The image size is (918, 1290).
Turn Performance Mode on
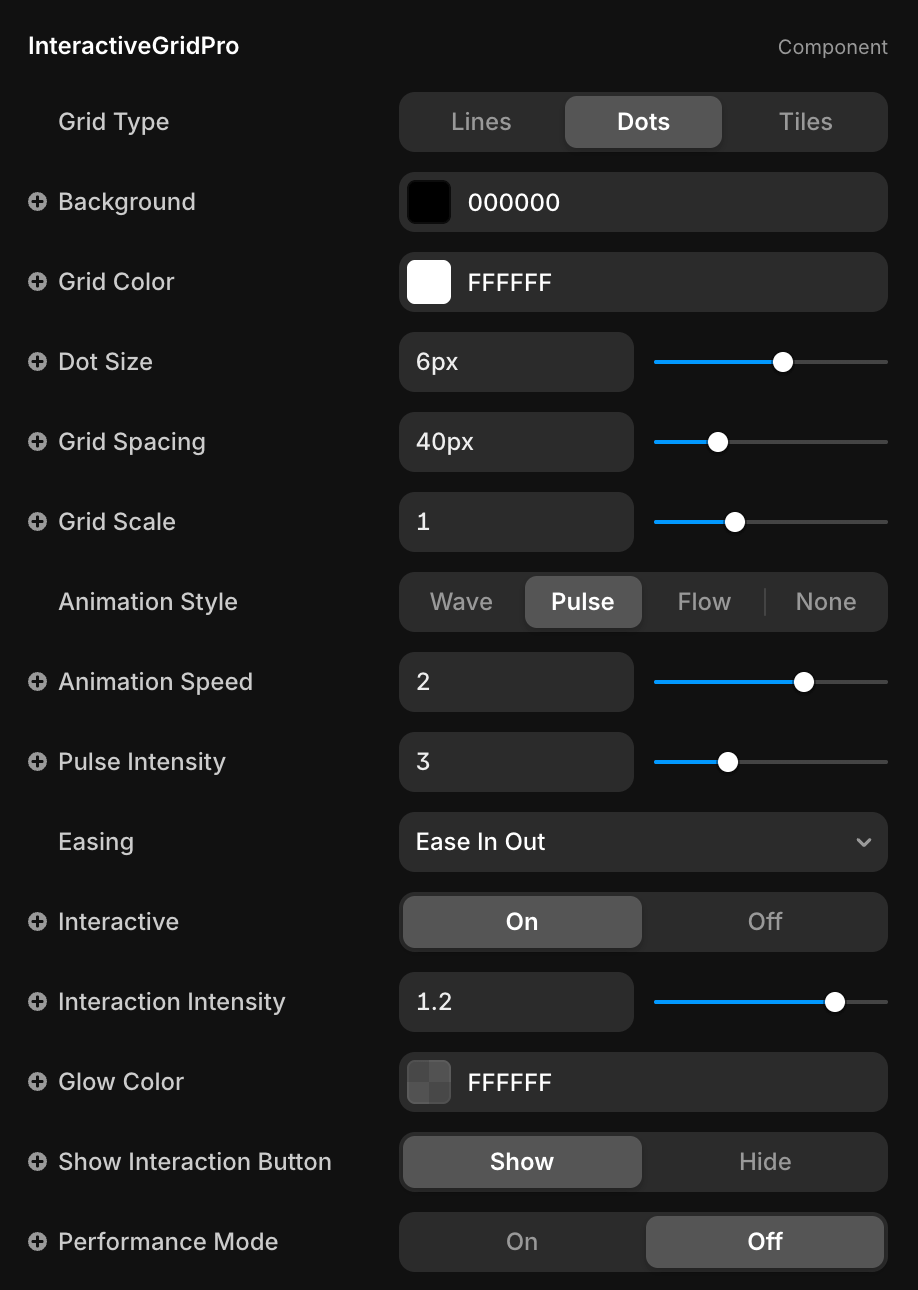click(522, 1242)
